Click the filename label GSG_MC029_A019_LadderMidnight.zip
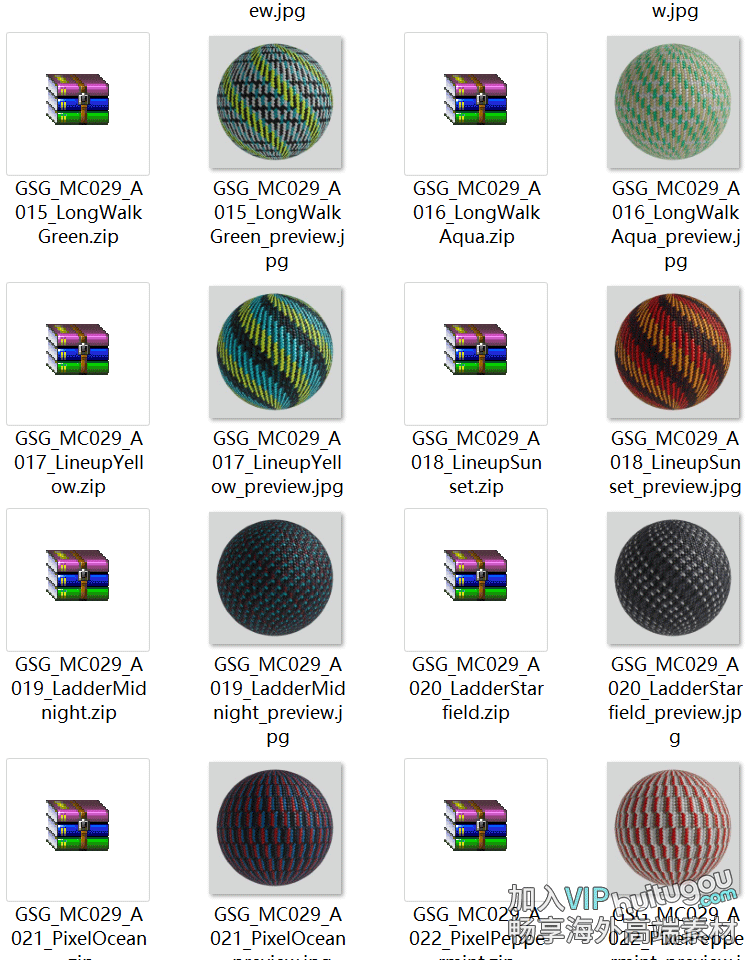Screen dimensions: 750x960 tap(78, 689)
